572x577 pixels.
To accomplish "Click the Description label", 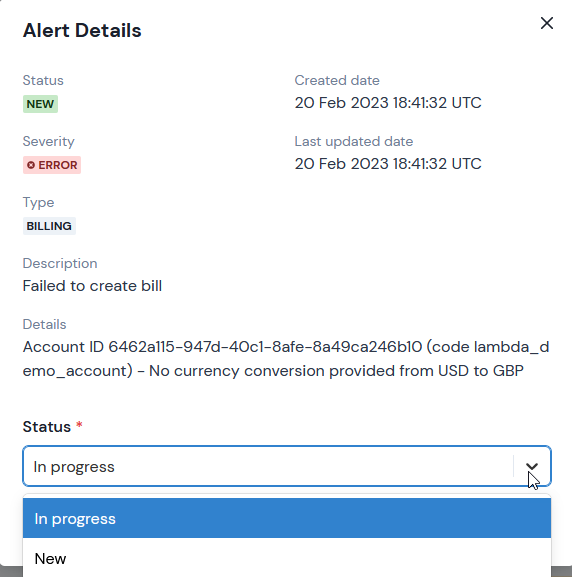I will [x=60, y=263].
